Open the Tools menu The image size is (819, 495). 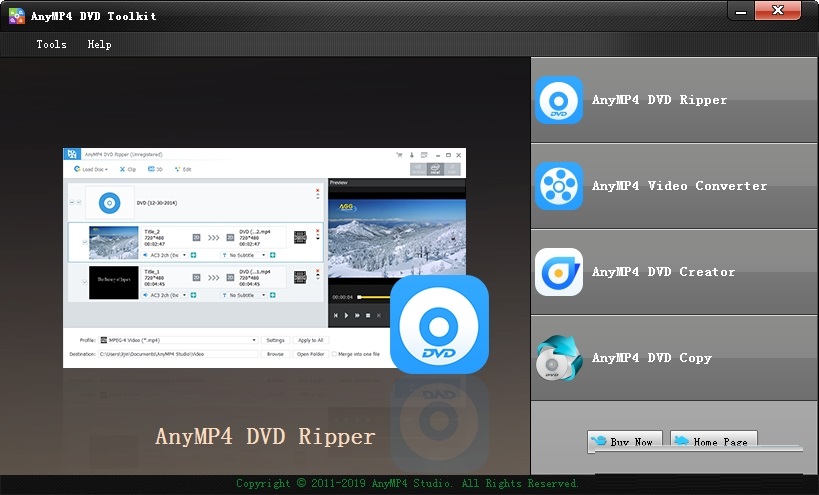(51, 44)
